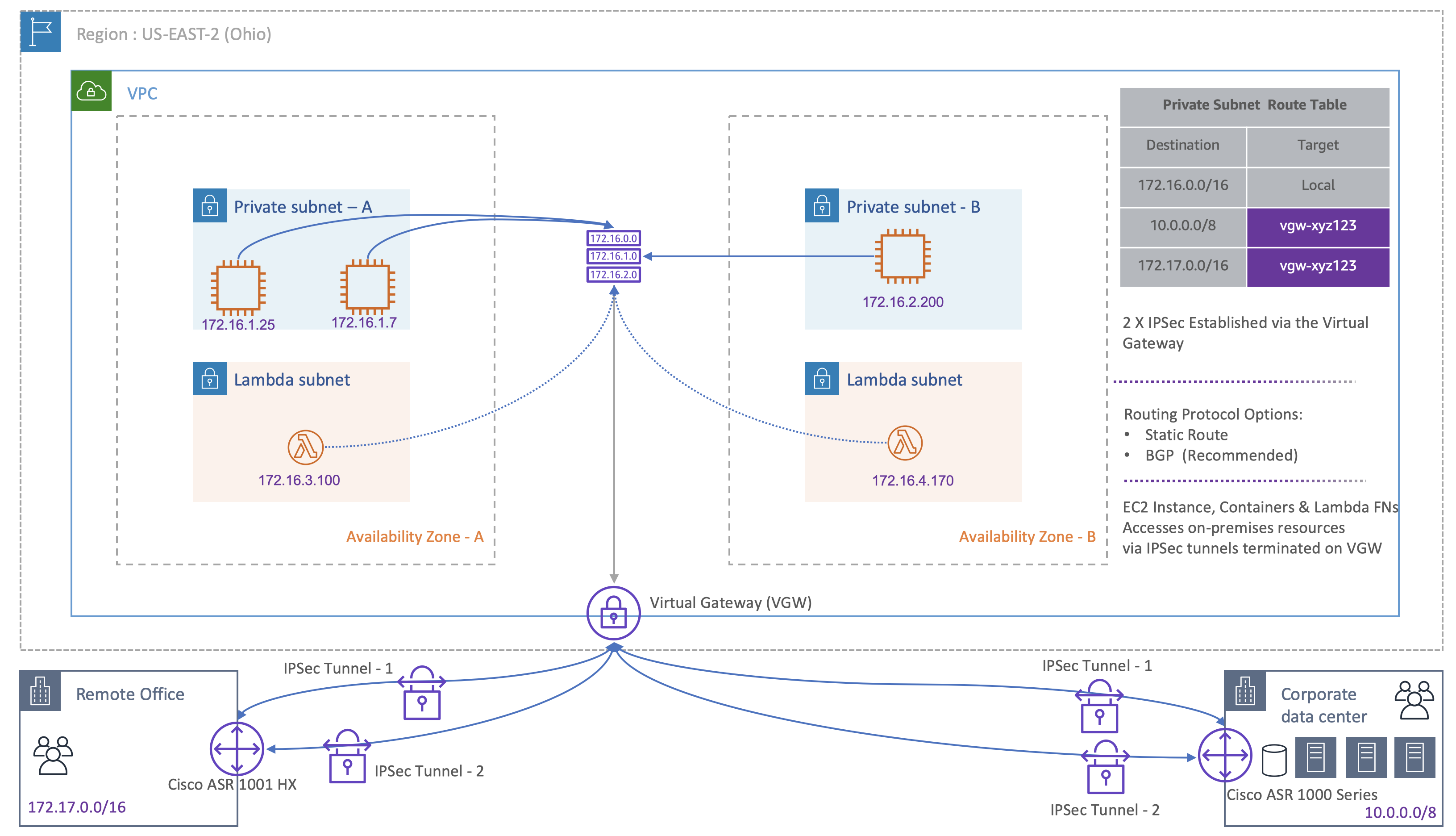Click EC2 instance 172.16.2.200 chip icon
This screenshot has width=1456, height=836.
pos(902,256)
